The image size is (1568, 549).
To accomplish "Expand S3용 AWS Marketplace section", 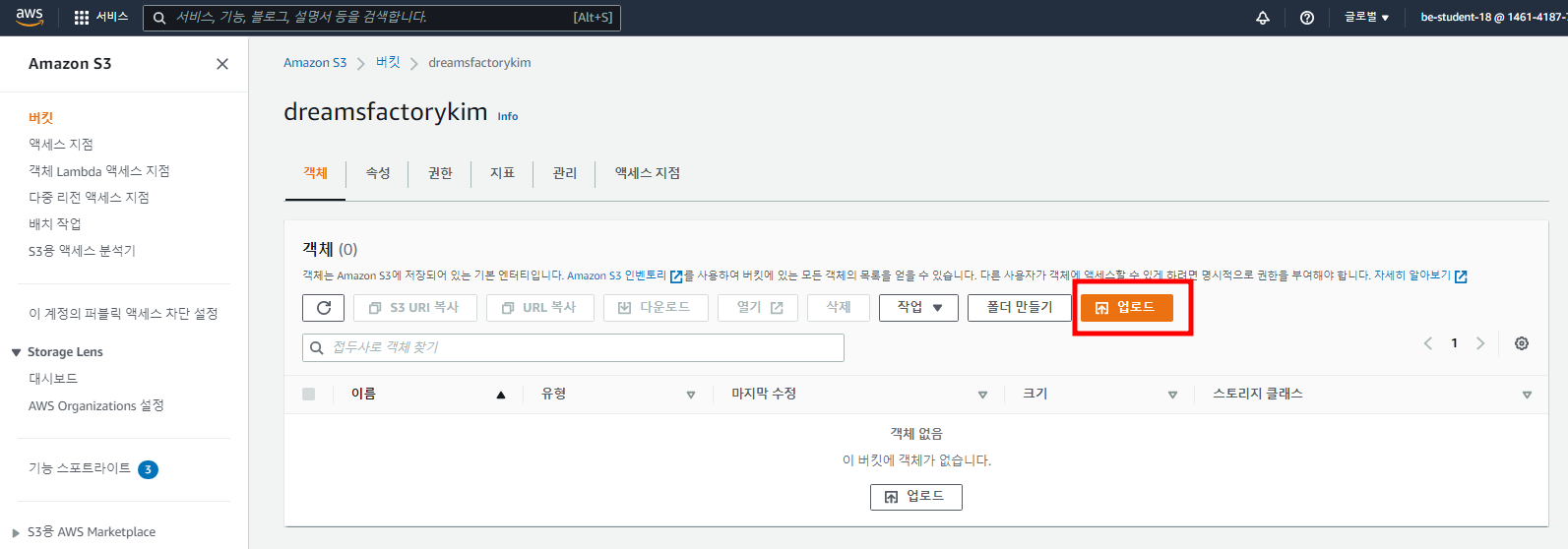I will tap(16, 532).
